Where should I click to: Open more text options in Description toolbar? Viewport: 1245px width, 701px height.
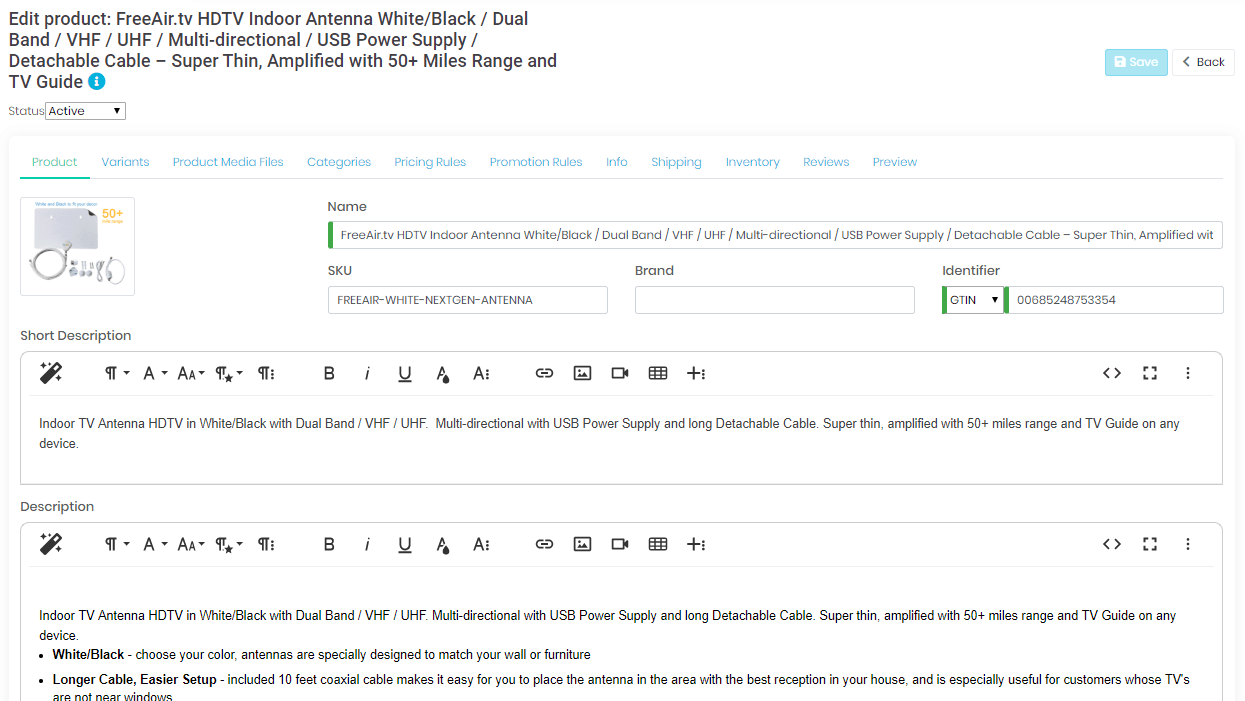(x=481, y=544)
